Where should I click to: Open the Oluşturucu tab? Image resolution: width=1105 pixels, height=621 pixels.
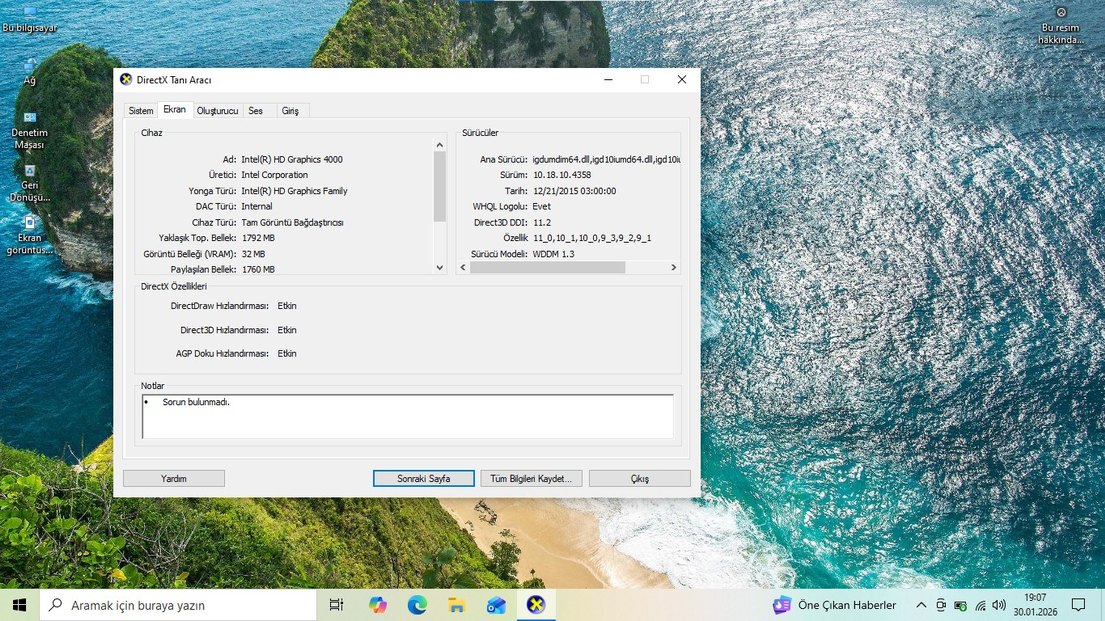click(x=217, y=111)
